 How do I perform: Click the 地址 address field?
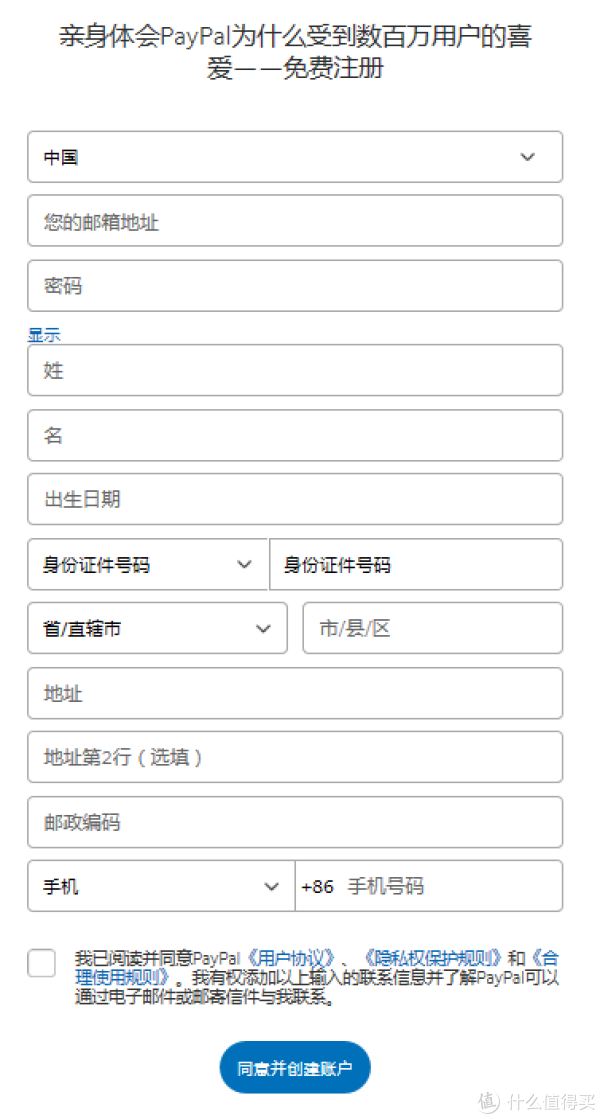click(295, 693)
